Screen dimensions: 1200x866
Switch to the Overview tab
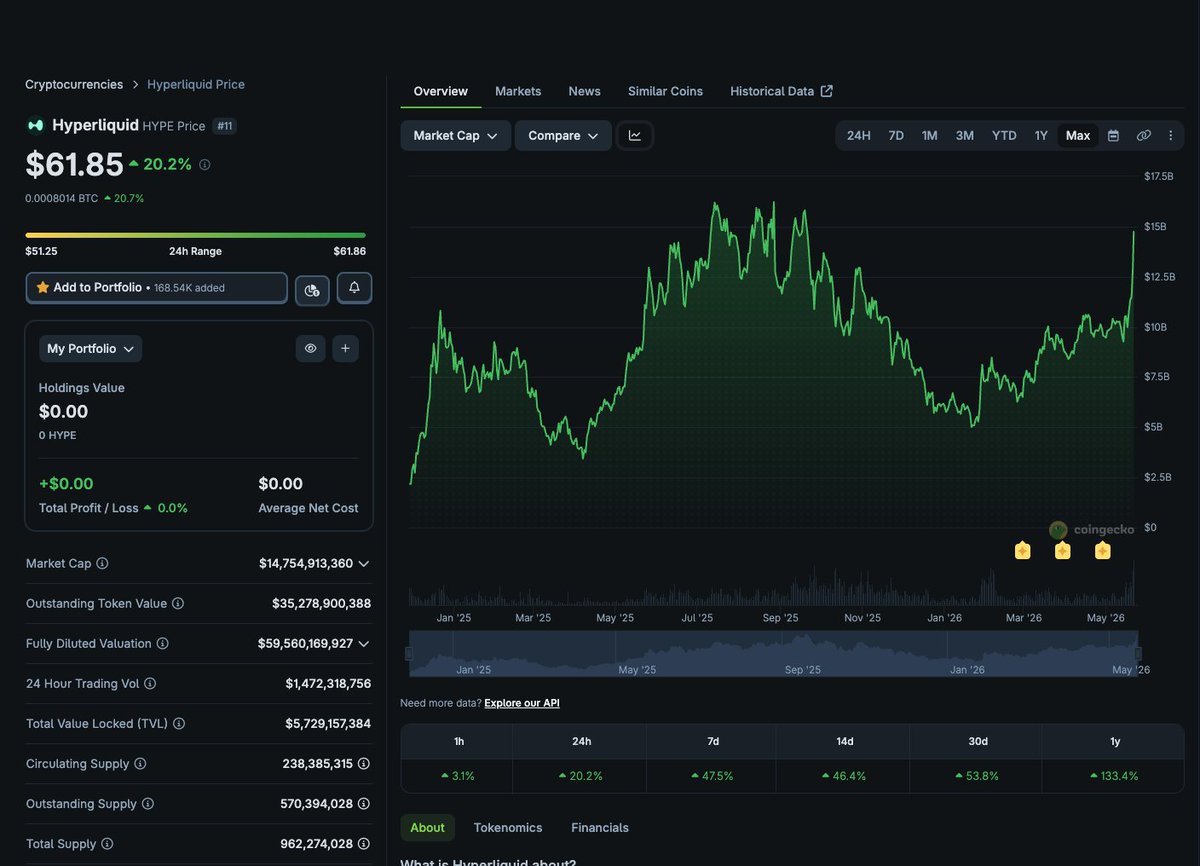[x=441, y=91]
